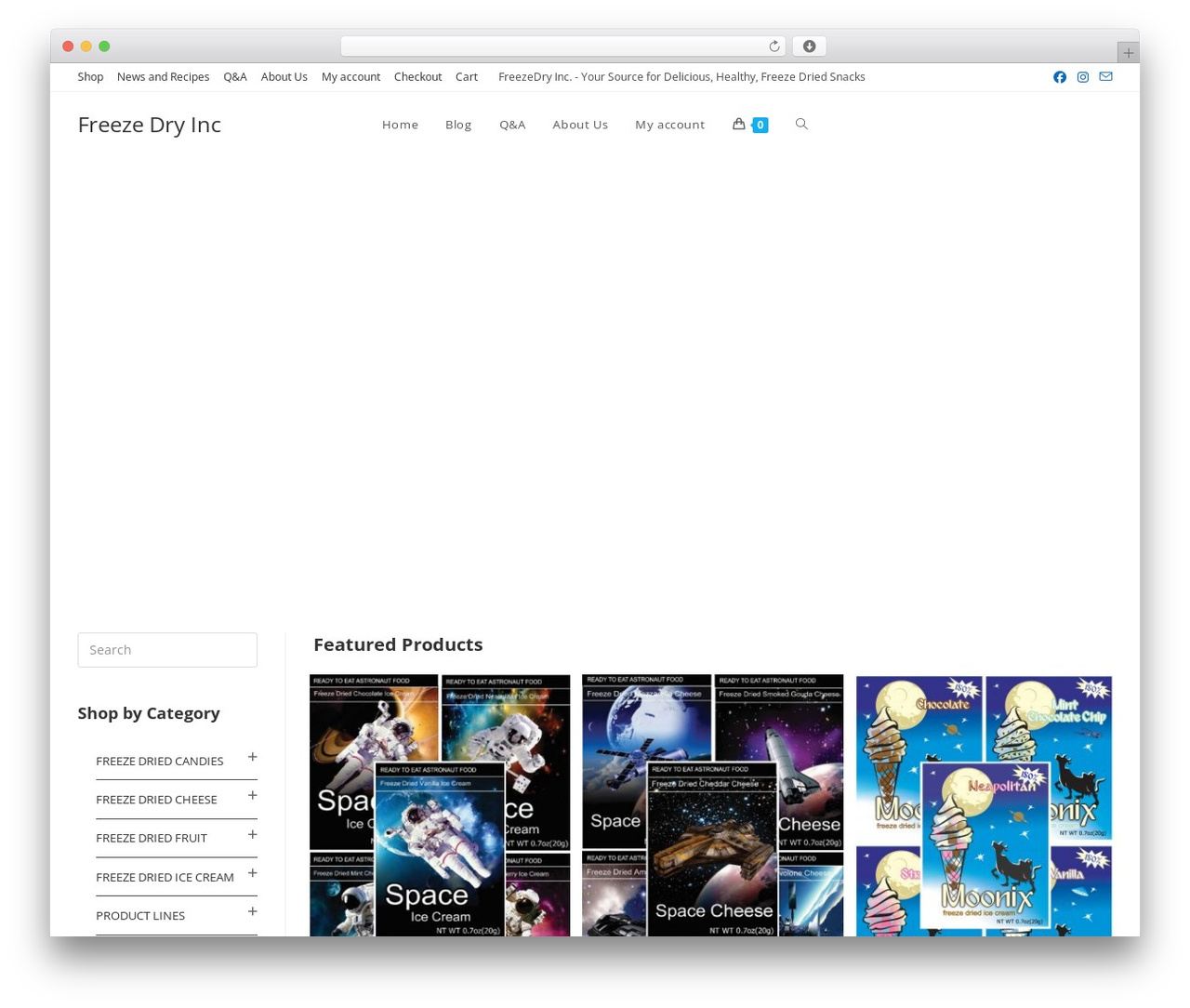Open the Facebook page icon
This screenshot has width=1190, height=1008.
pyautogui.click(x=1060, y=77)
